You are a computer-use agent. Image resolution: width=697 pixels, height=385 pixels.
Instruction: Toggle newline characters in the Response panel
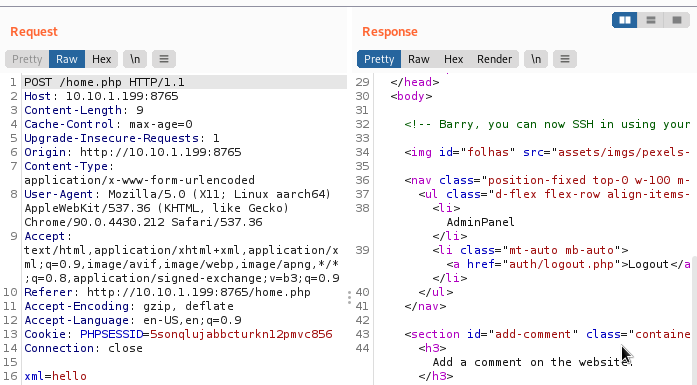click(x=536, y=59)
